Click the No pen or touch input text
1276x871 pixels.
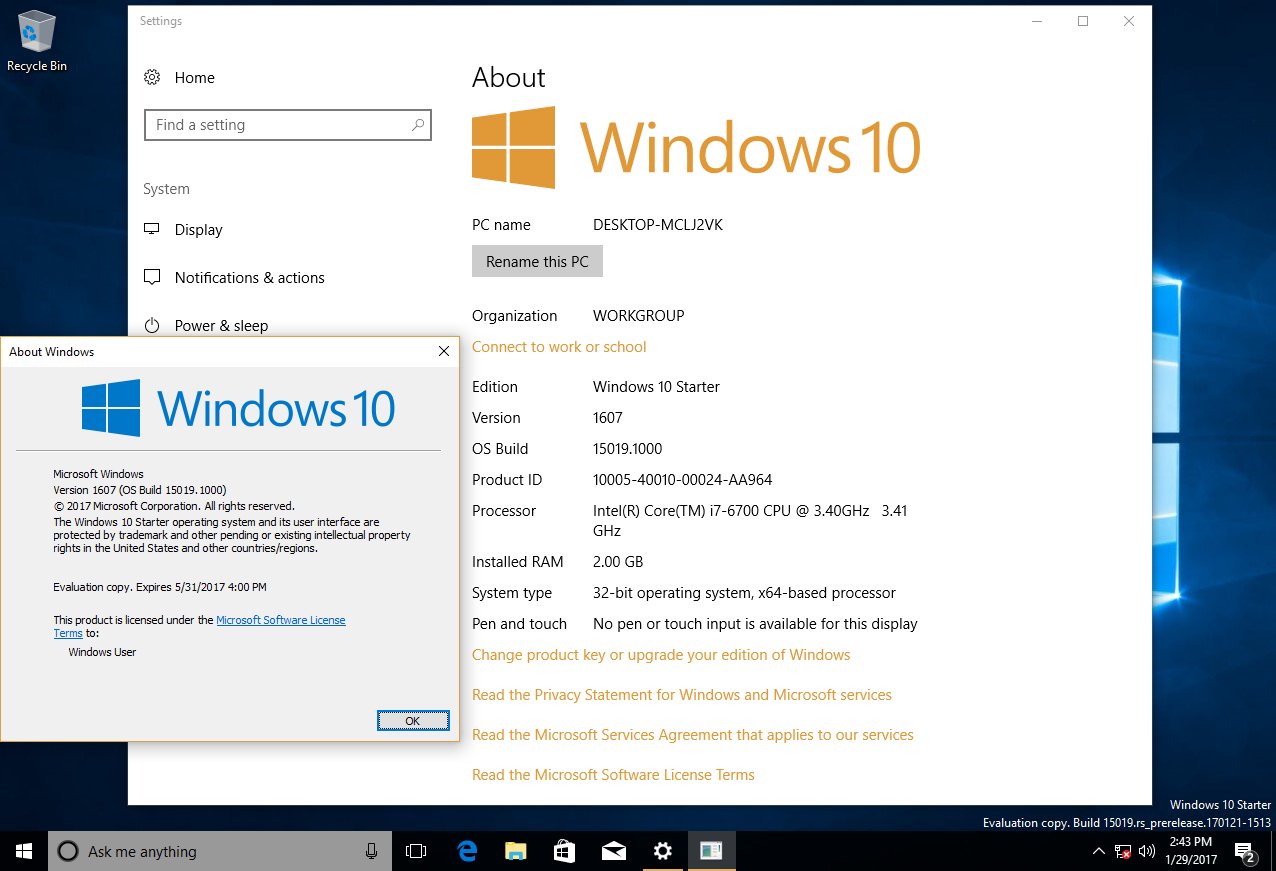pyautogui.click(x=755, y=623)
